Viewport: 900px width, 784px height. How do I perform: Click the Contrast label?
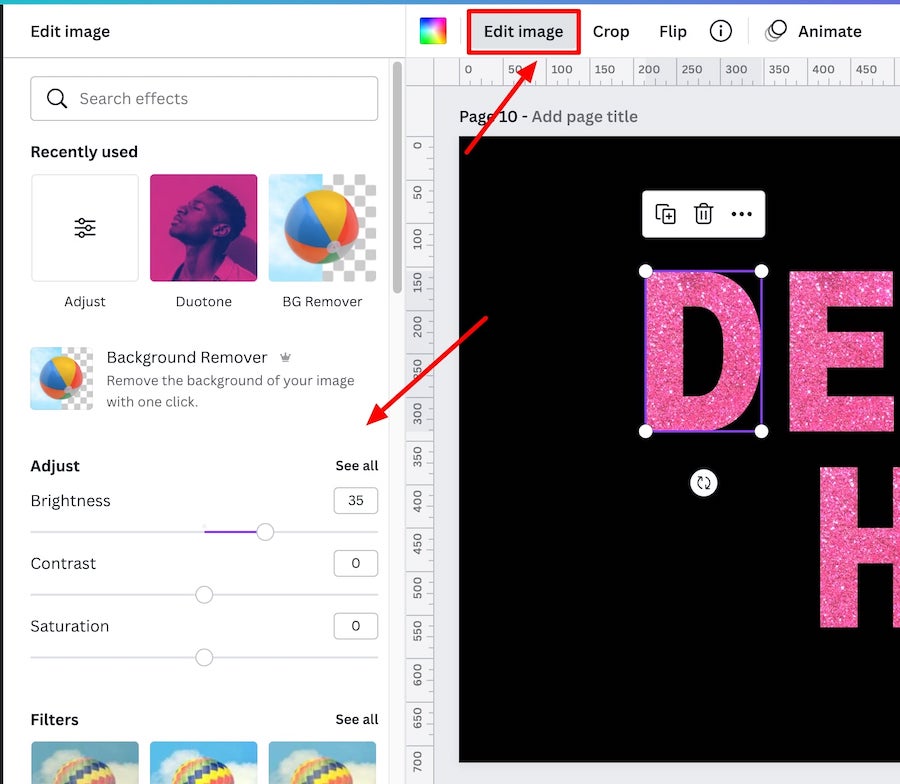coord(63,563)
